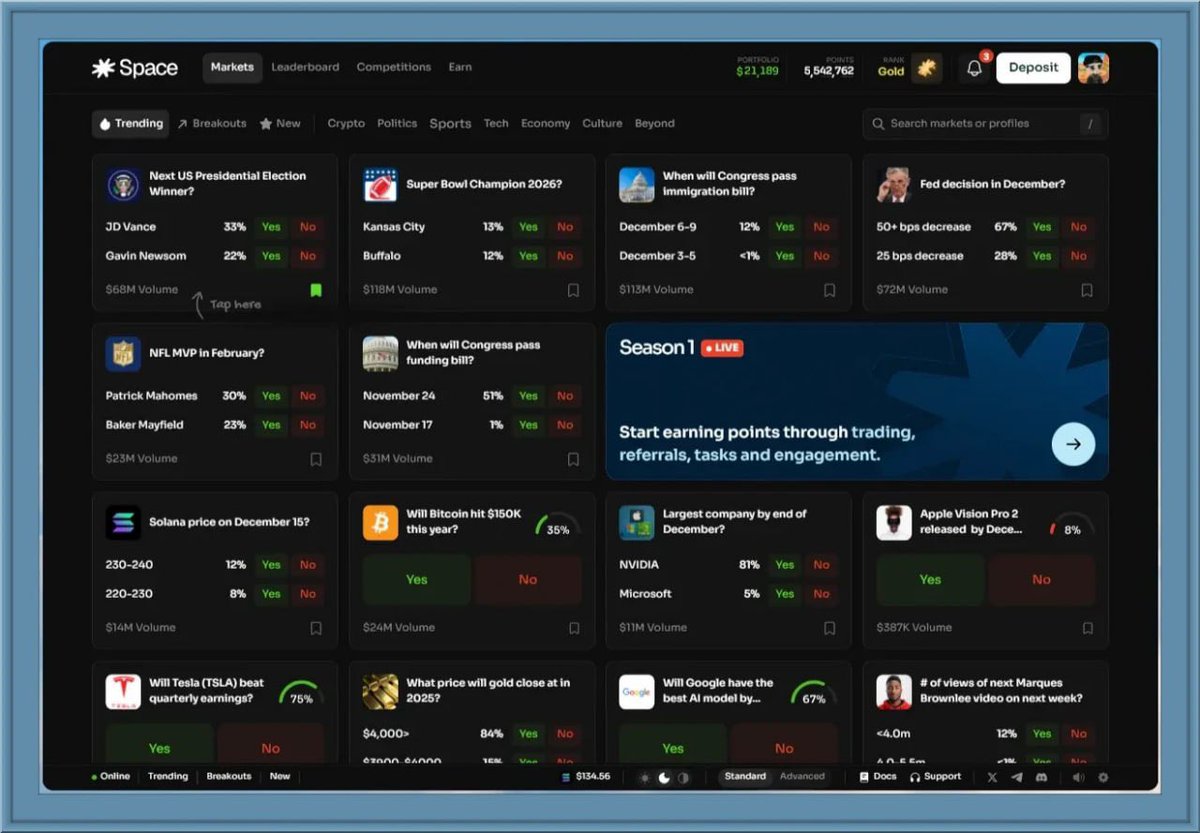Open the Markets tab

pyautogui.click(x=232, y=68)
